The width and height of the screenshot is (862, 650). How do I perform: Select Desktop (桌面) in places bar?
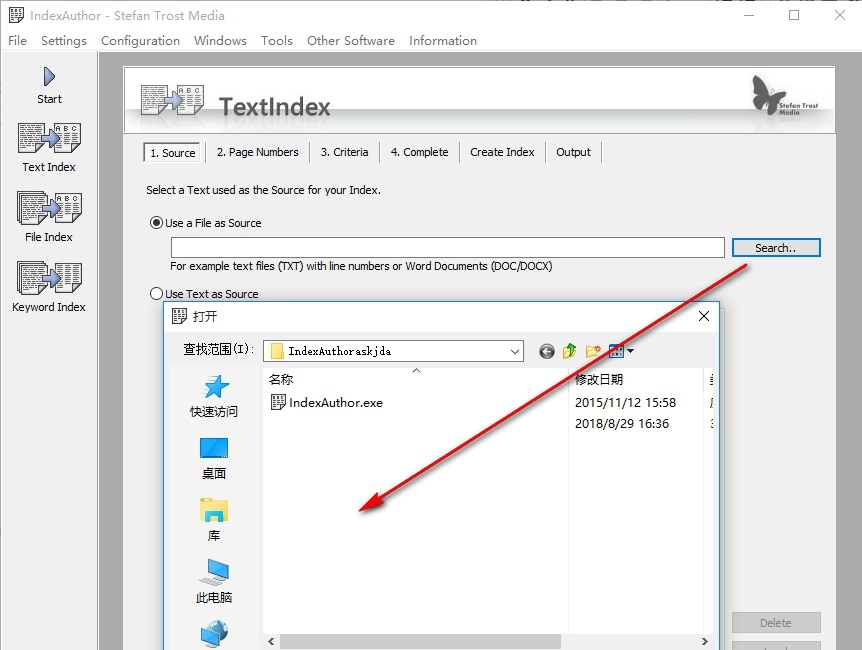click(214, 459)
